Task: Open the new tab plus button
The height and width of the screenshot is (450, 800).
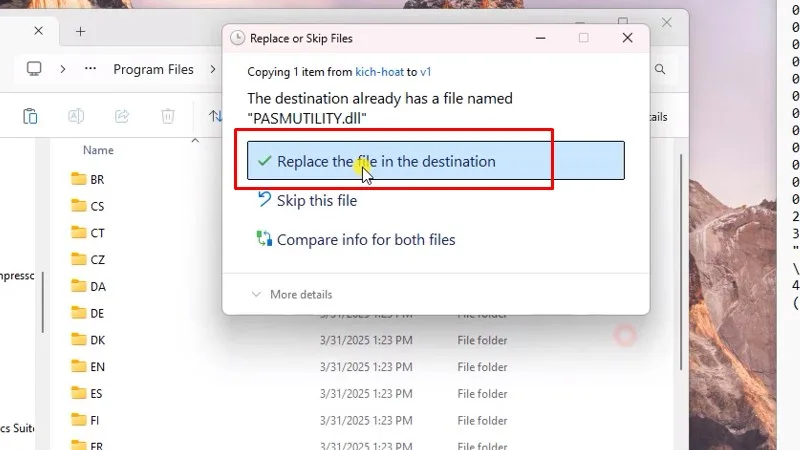Action: coord(80,31)
